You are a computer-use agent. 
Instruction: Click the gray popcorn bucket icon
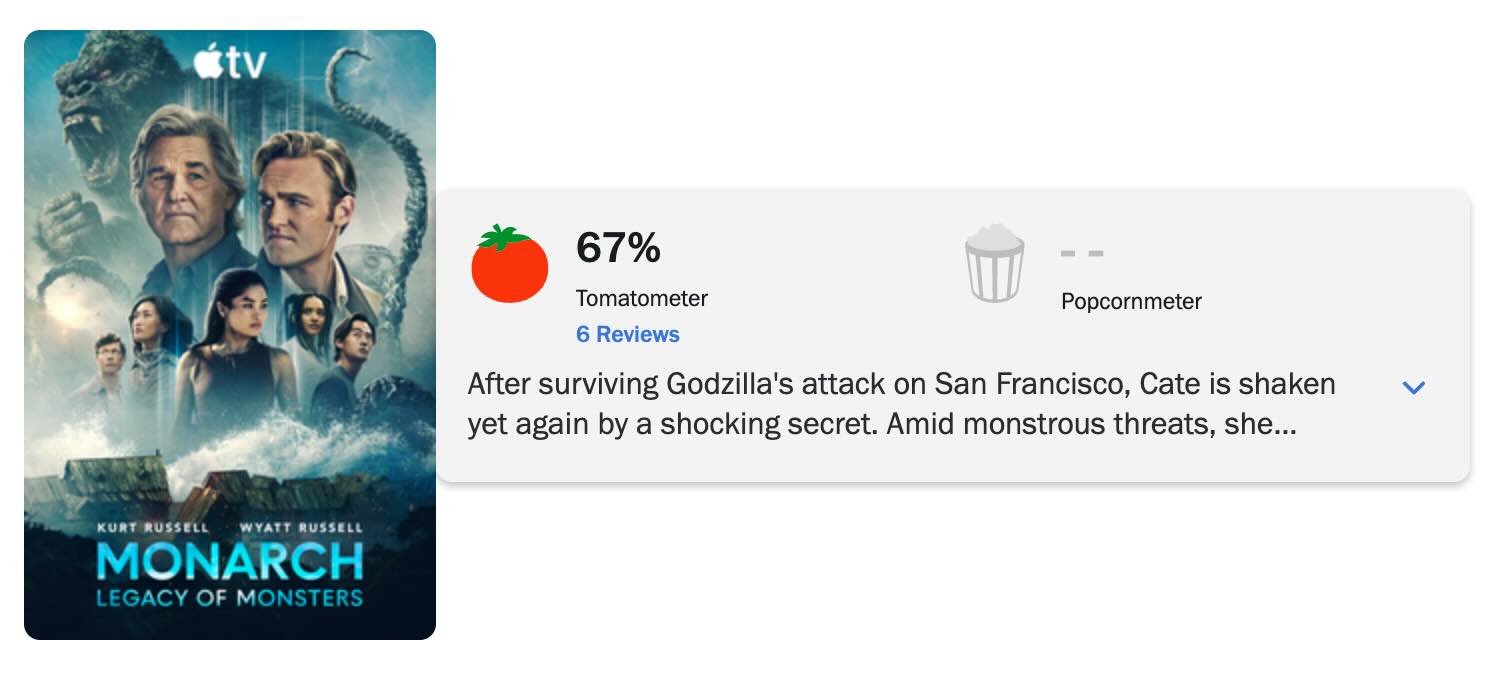tap(994, 265)
